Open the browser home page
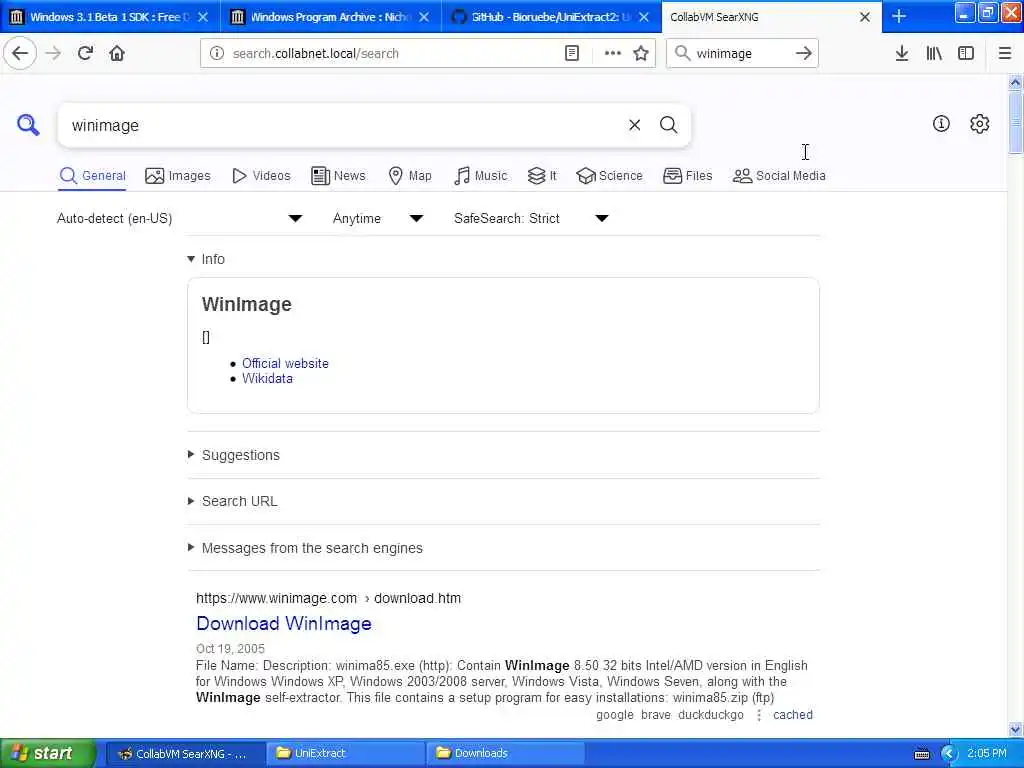Screen dimensions: 1024x768 117,53
